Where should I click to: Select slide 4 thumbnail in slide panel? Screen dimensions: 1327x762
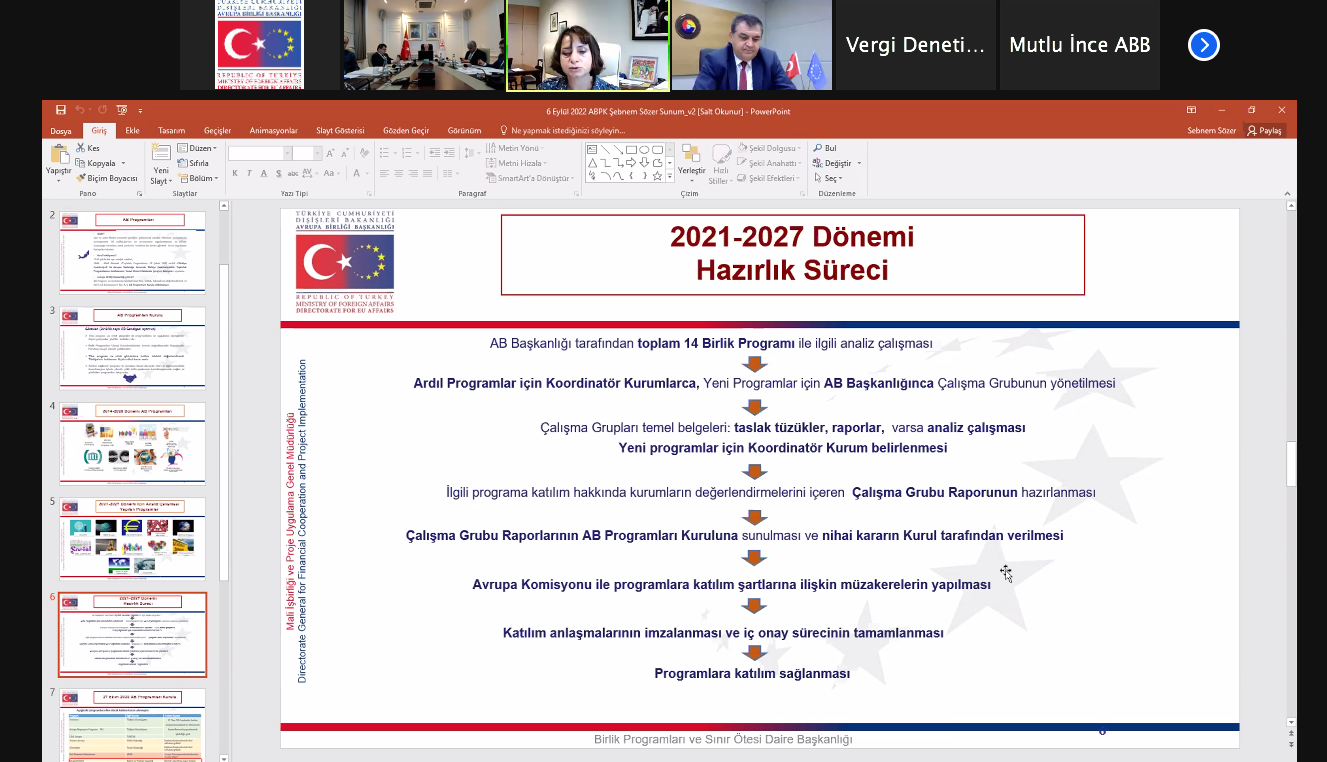point(133,443)
